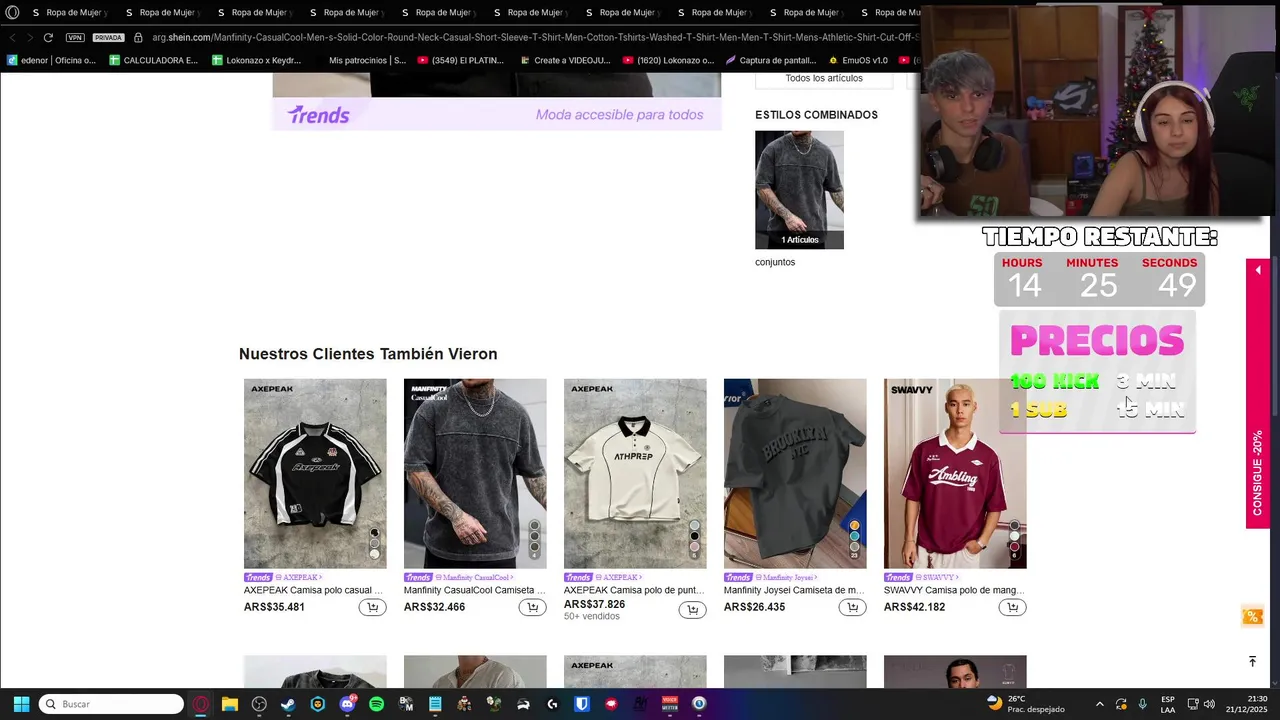The width and height of the screenshot is (1280, 720).
Task: Click the address bar URL
Action: click(535, 37)
